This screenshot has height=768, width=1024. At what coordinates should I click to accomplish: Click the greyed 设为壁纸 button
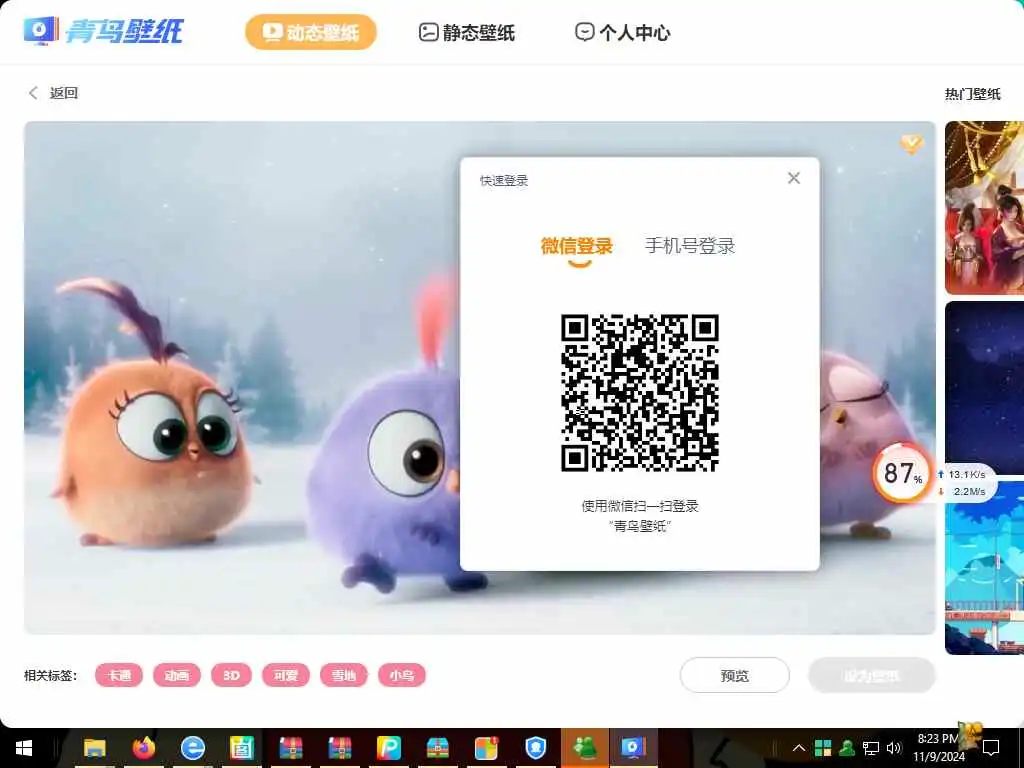click(x=872, y=675)
